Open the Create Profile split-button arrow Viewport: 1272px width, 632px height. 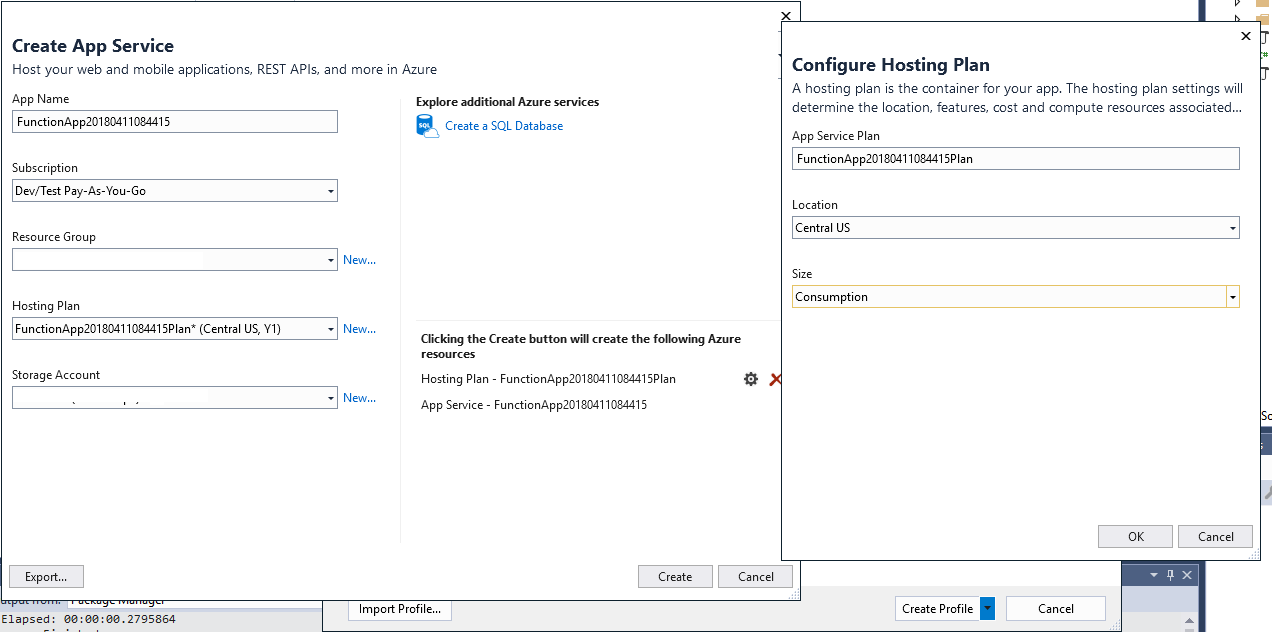[x=987, y=608]
